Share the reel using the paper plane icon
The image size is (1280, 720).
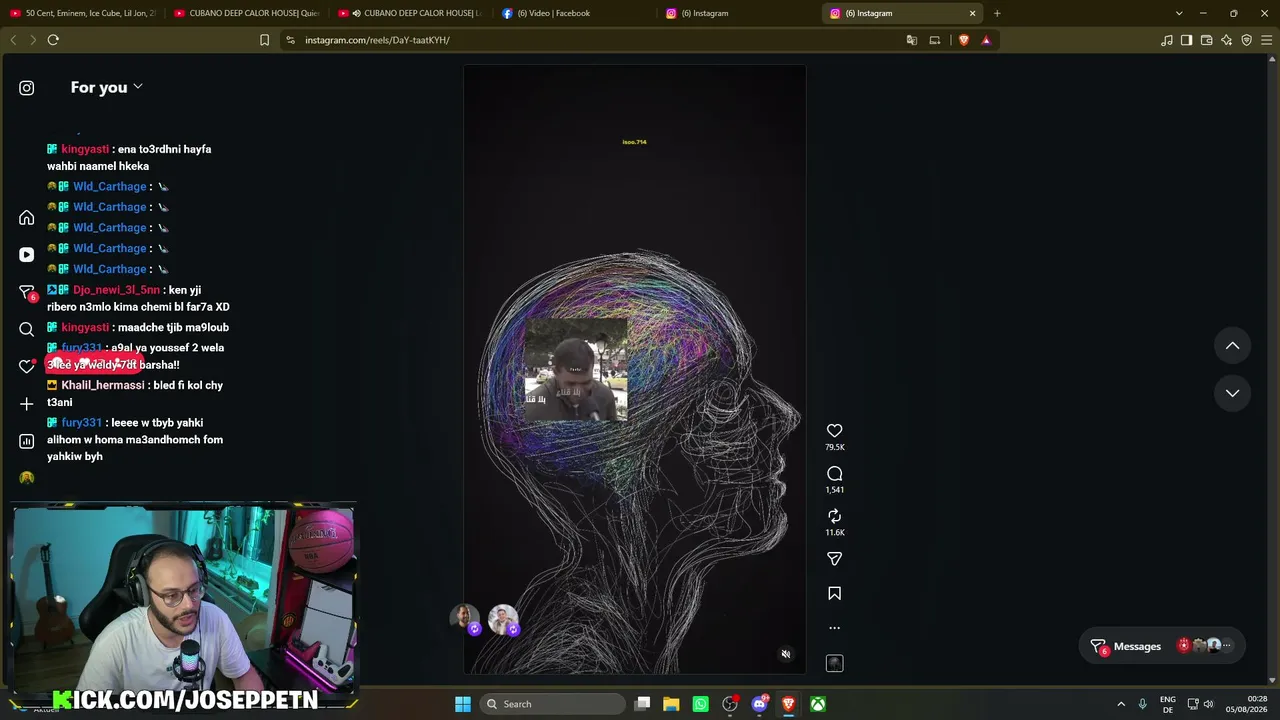(835, 559)
